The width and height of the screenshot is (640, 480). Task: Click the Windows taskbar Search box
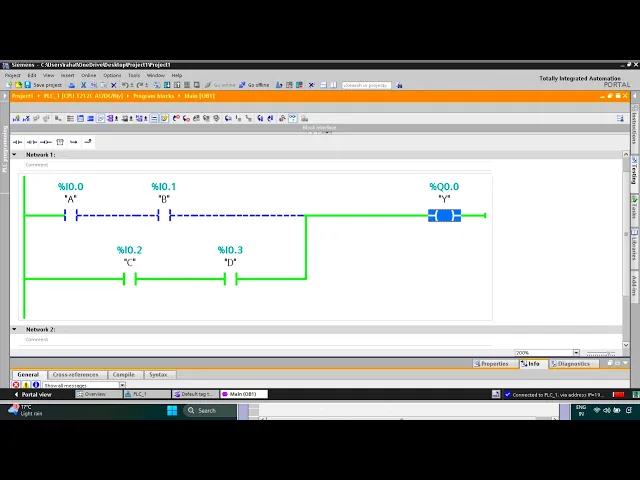click(209, 411)
